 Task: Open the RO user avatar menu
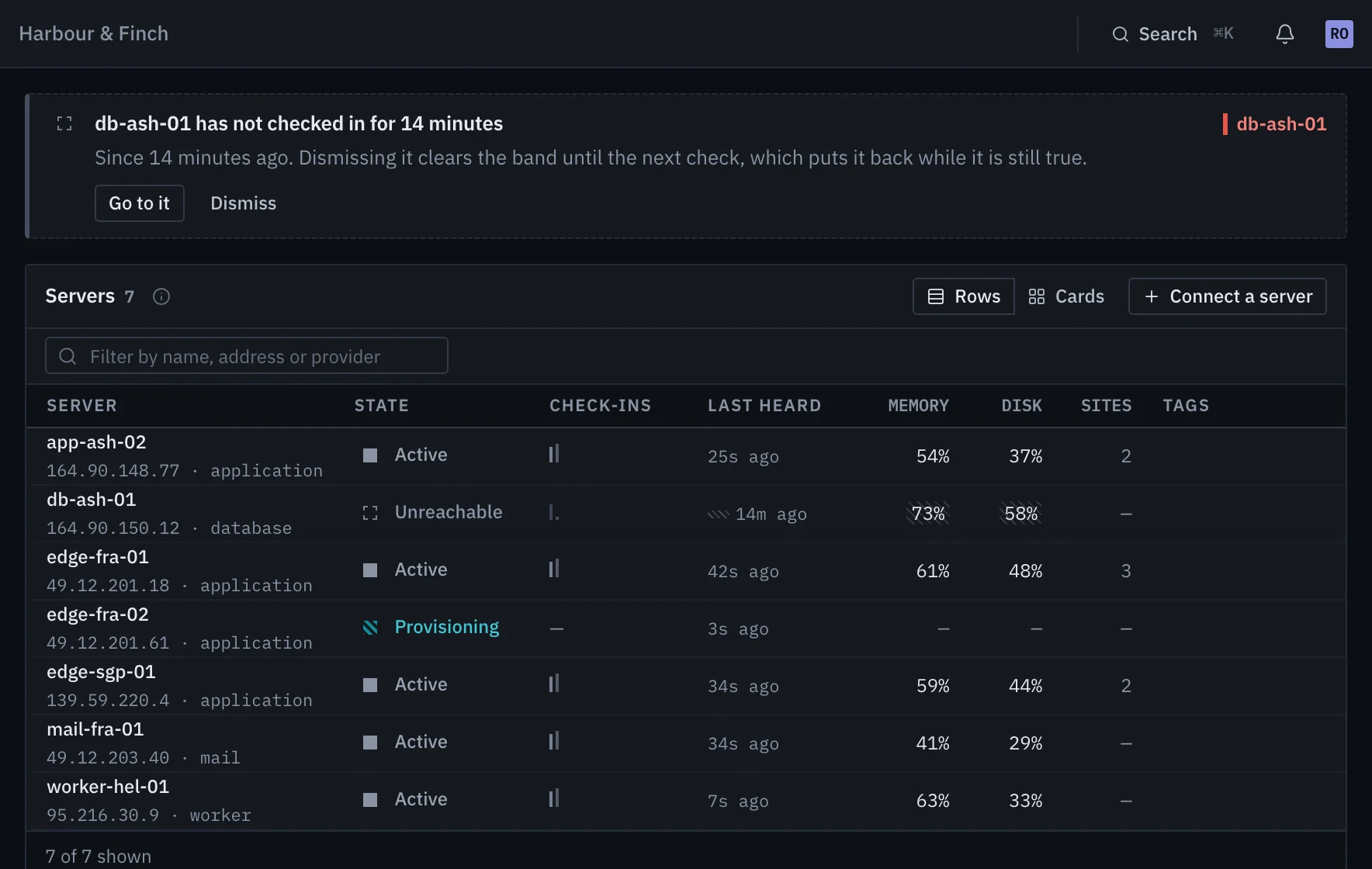point(1339,34)
